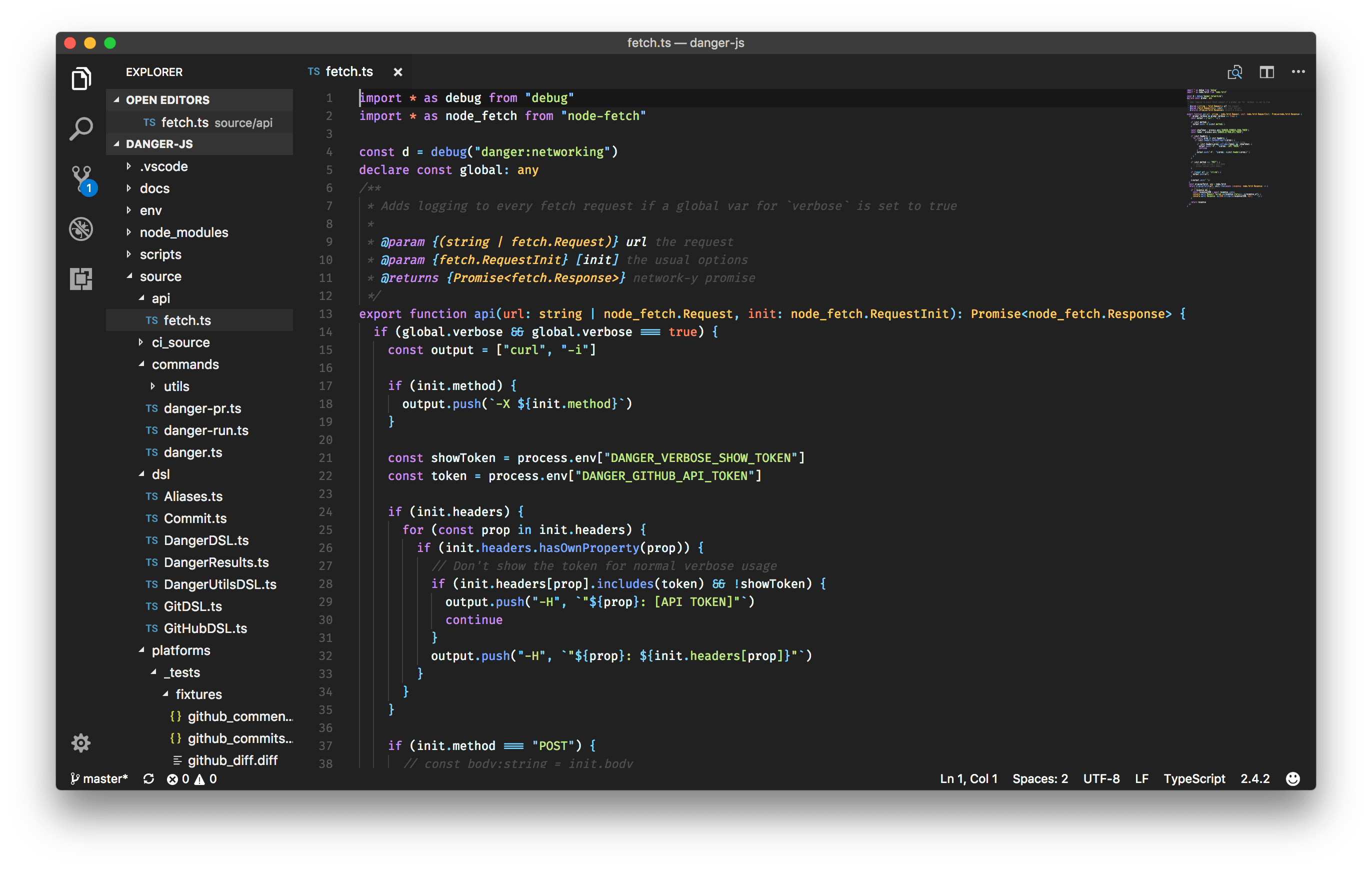Open the Extensions view
1372x870 pixels.
click(80, 278)
